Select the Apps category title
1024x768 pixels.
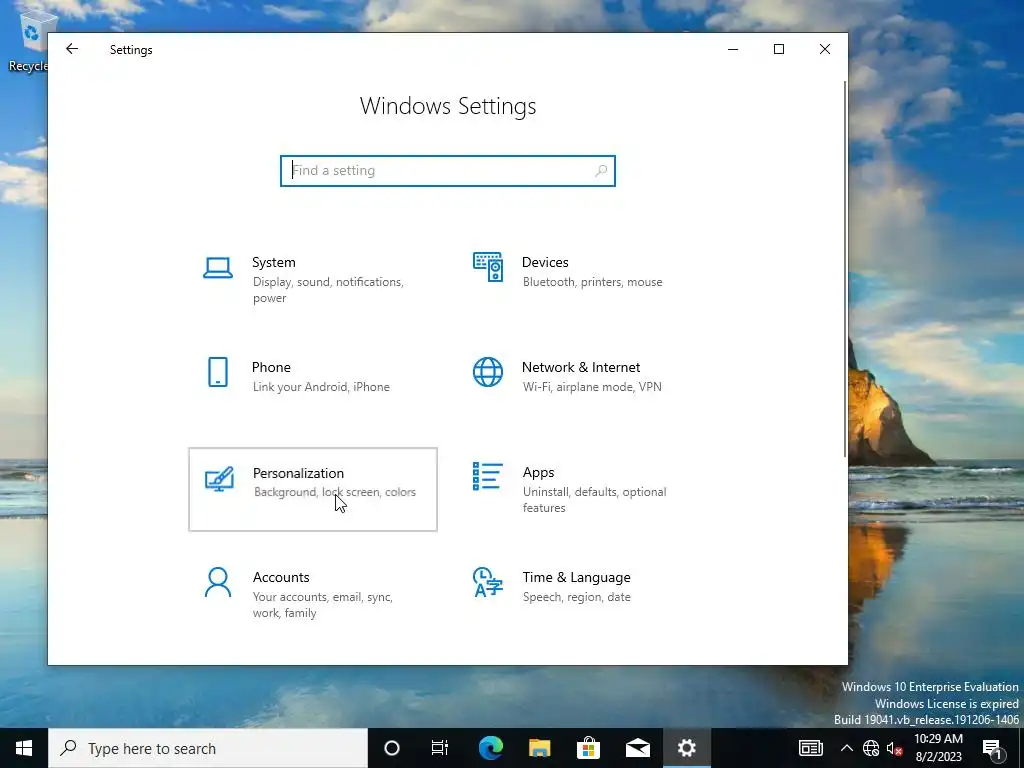(539, 472)
